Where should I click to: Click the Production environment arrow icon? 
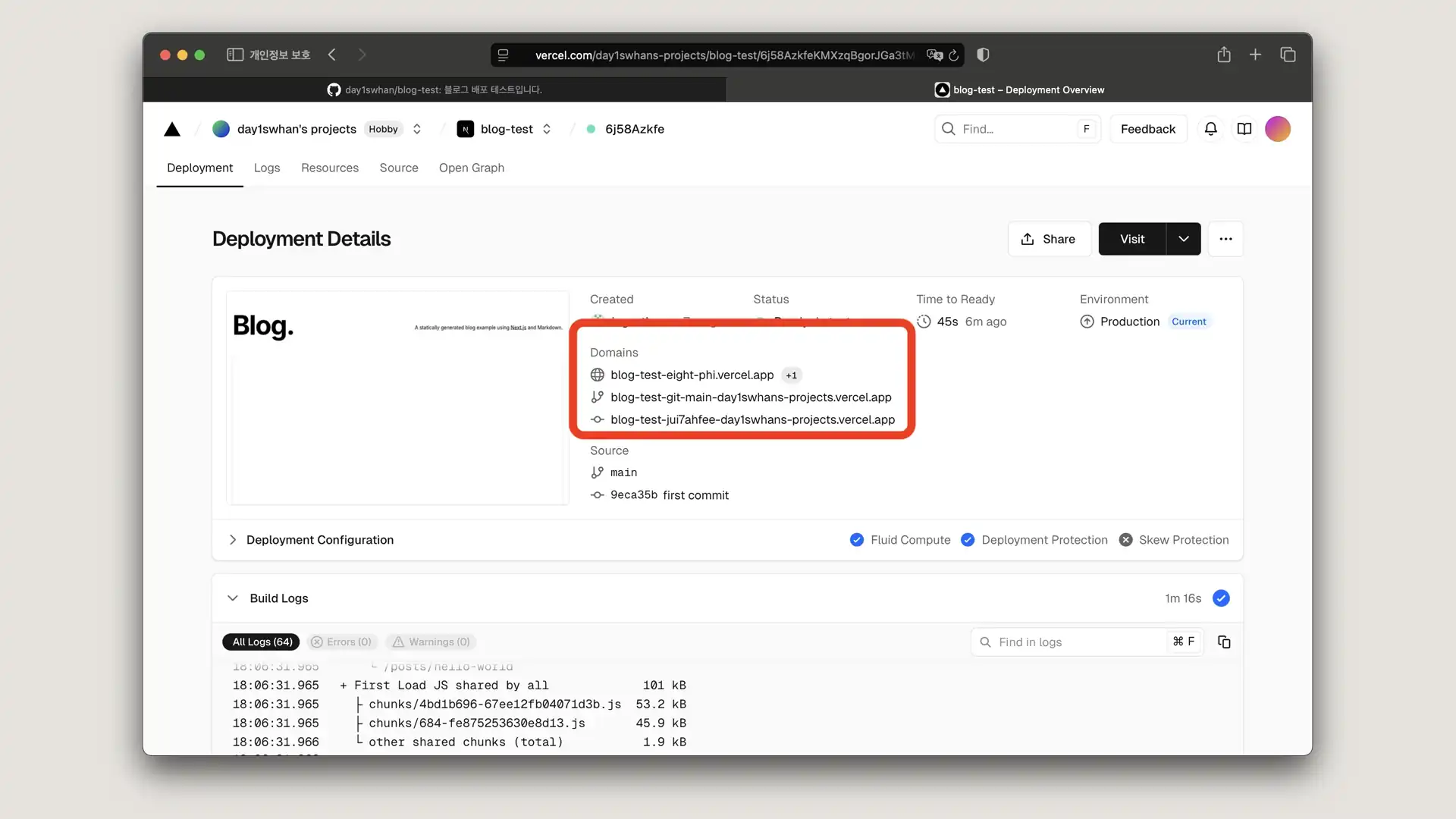1087,322
